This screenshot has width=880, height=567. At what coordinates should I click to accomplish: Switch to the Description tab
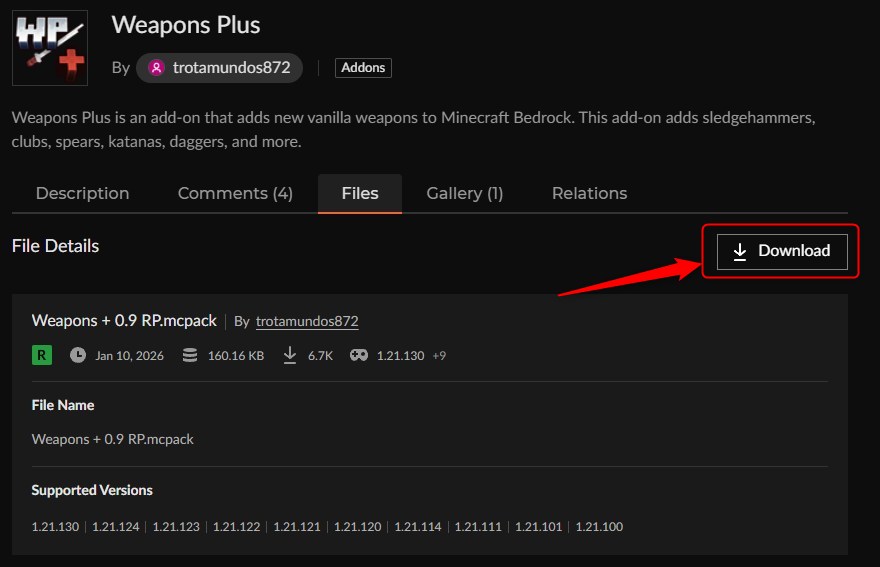pos(82,193)
